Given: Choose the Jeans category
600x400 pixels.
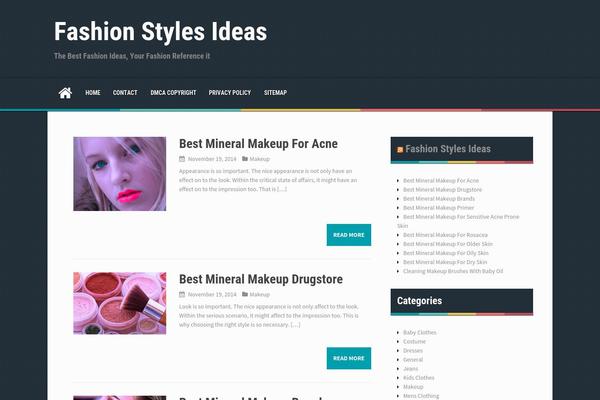Looking at the screenshot, I should (x=411, y=369).
